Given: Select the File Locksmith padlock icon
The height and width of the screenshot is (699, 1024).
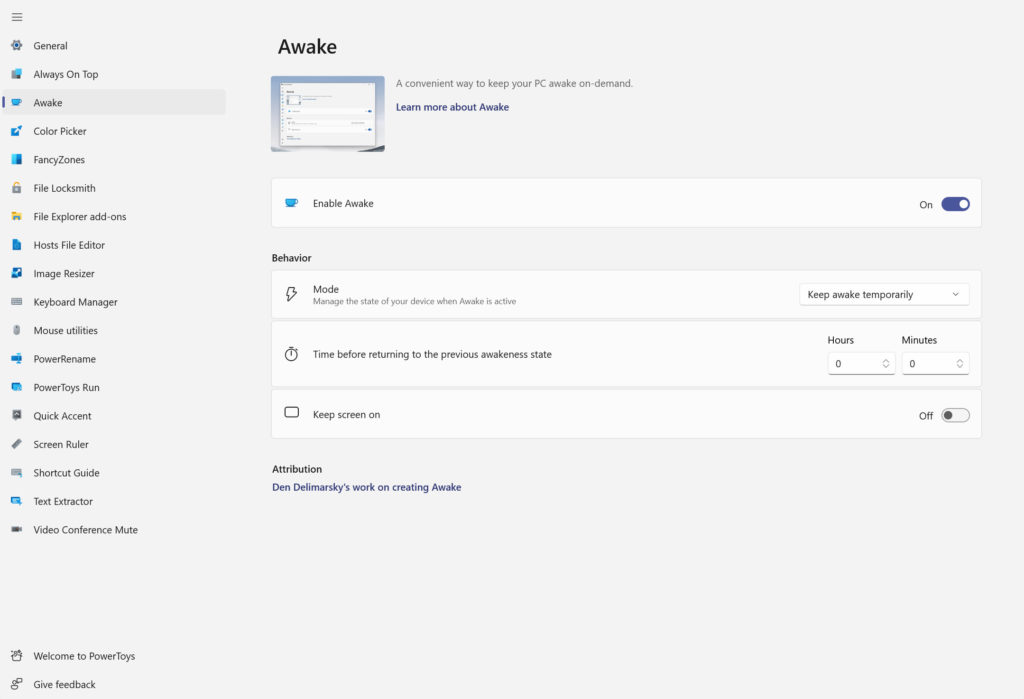Looking at the screenshot, I should pos(16,188).
